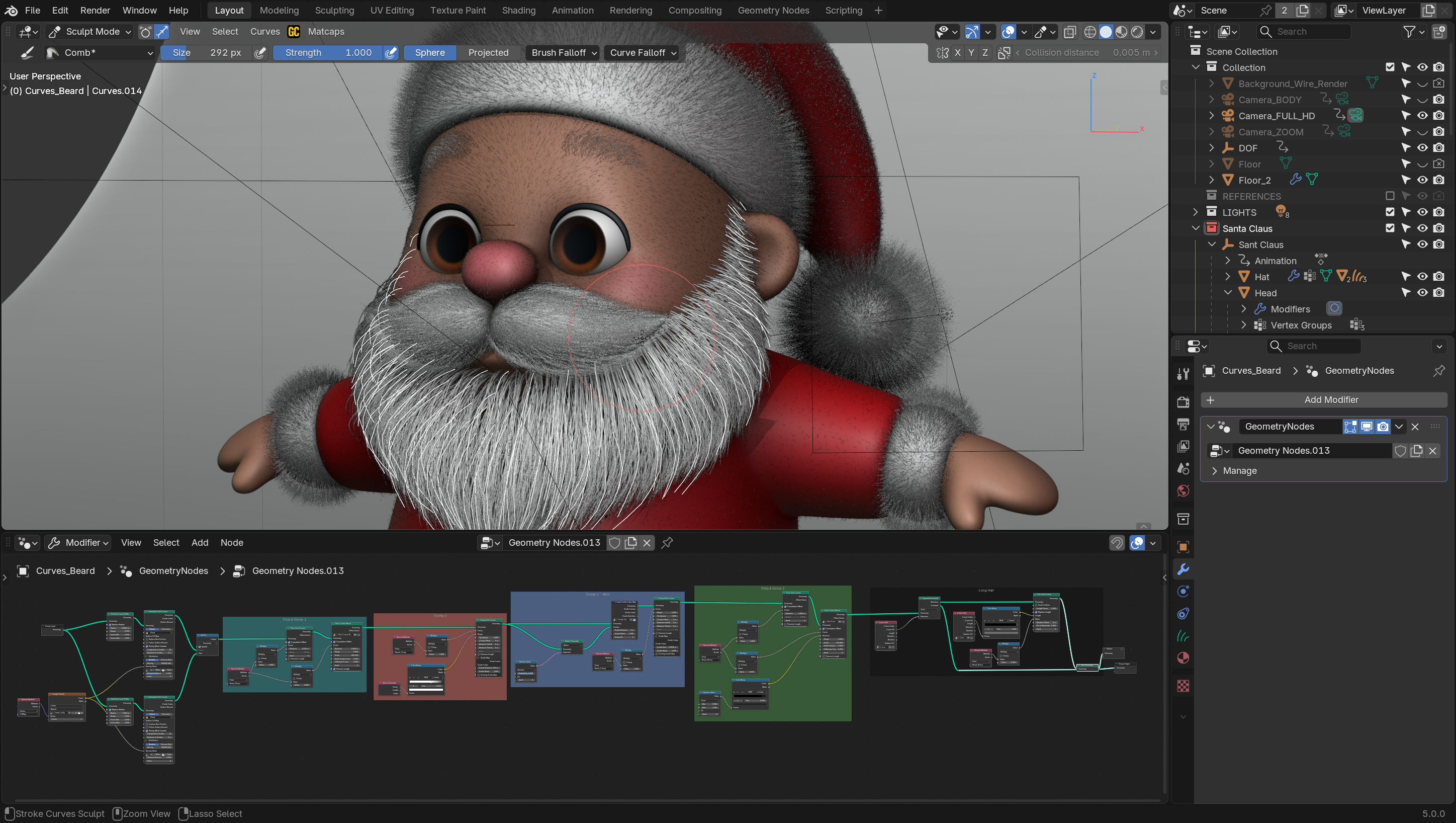Toggle X-ray view icon in viewport header
Image resolution: width=1456 pixels, height=823 pixels.
pyautogui.click(x=1069, y=32)
